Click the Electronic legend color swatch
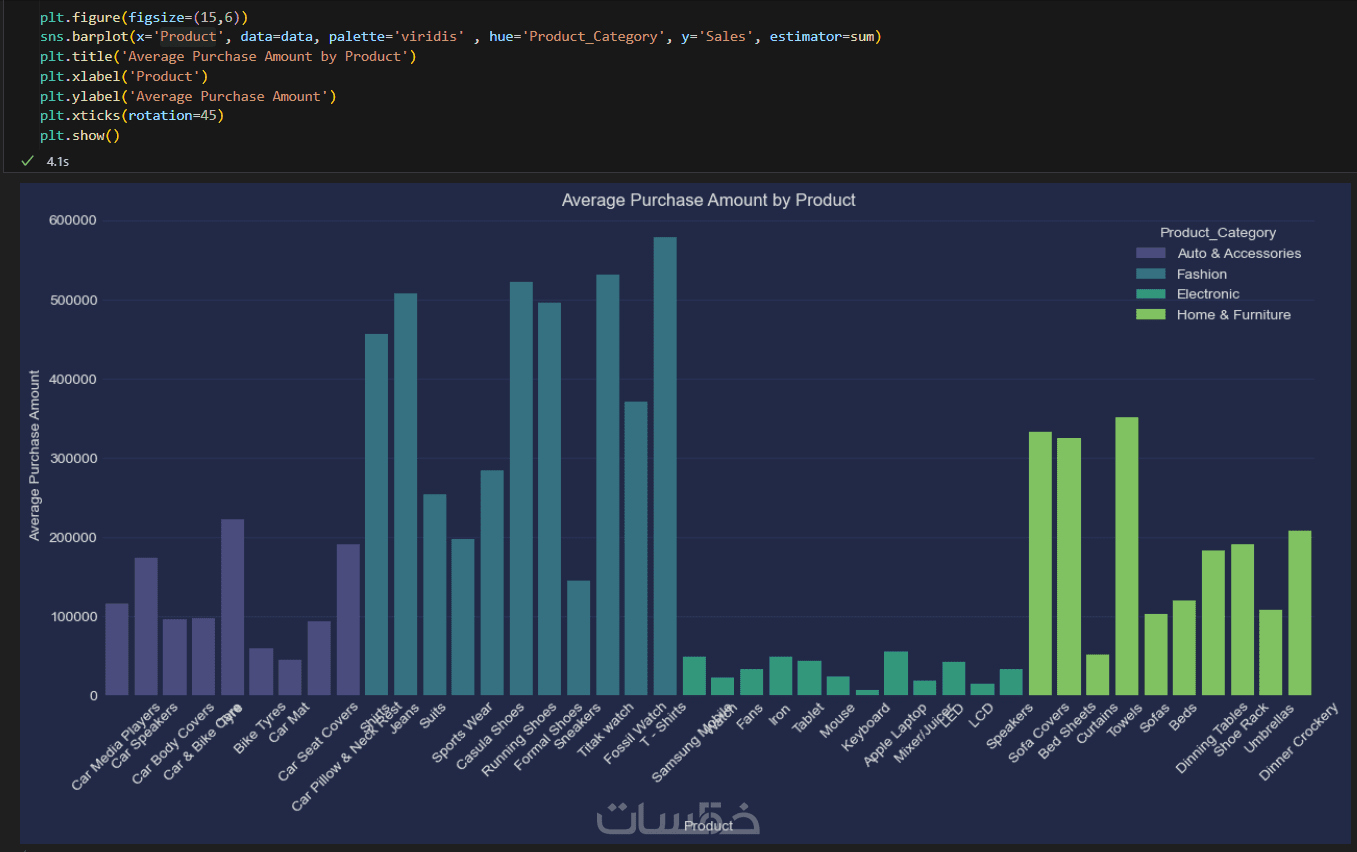This screenshot has width=1357, height=852. pyautogui.click(x=1150, y=294)
